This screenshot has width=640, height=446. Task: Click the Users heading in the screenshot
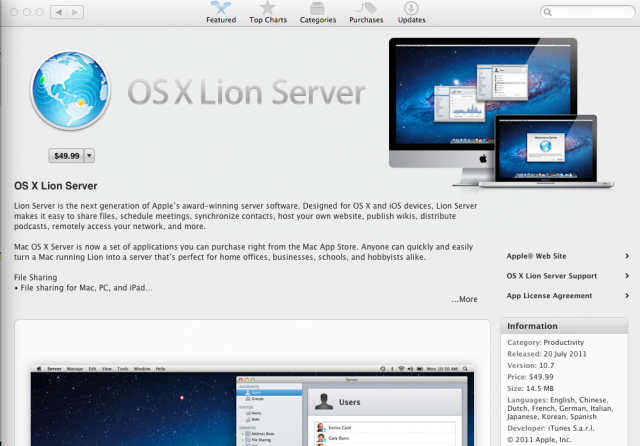[x=349, y=402]
